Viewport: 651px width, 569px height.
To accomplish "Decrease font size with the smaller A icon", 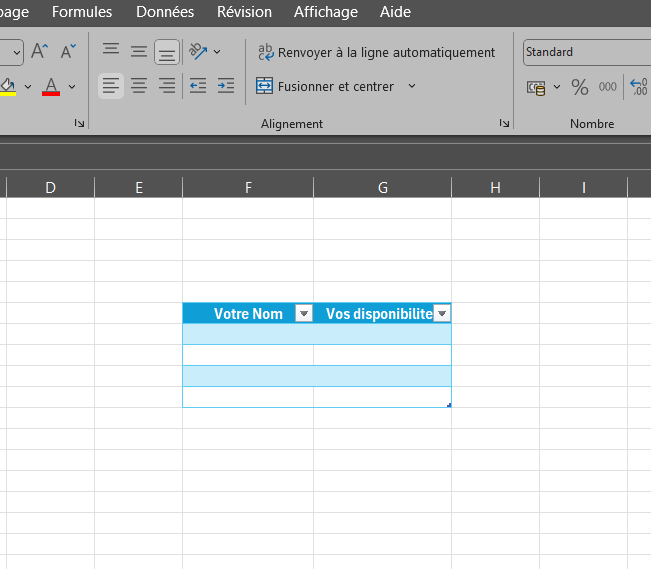I will (x=68, y=52).
